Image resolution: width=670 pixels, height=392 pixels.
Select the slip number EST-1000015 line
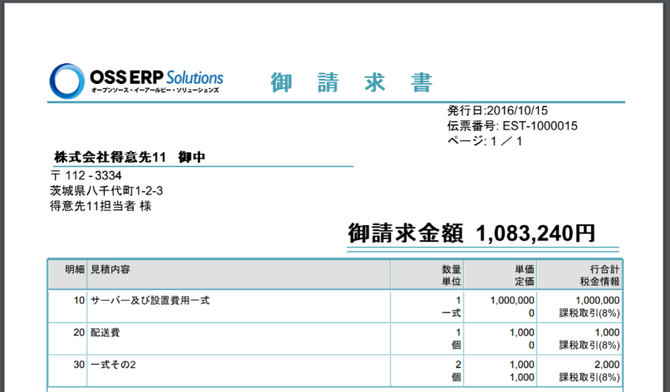tap(512, 126)
